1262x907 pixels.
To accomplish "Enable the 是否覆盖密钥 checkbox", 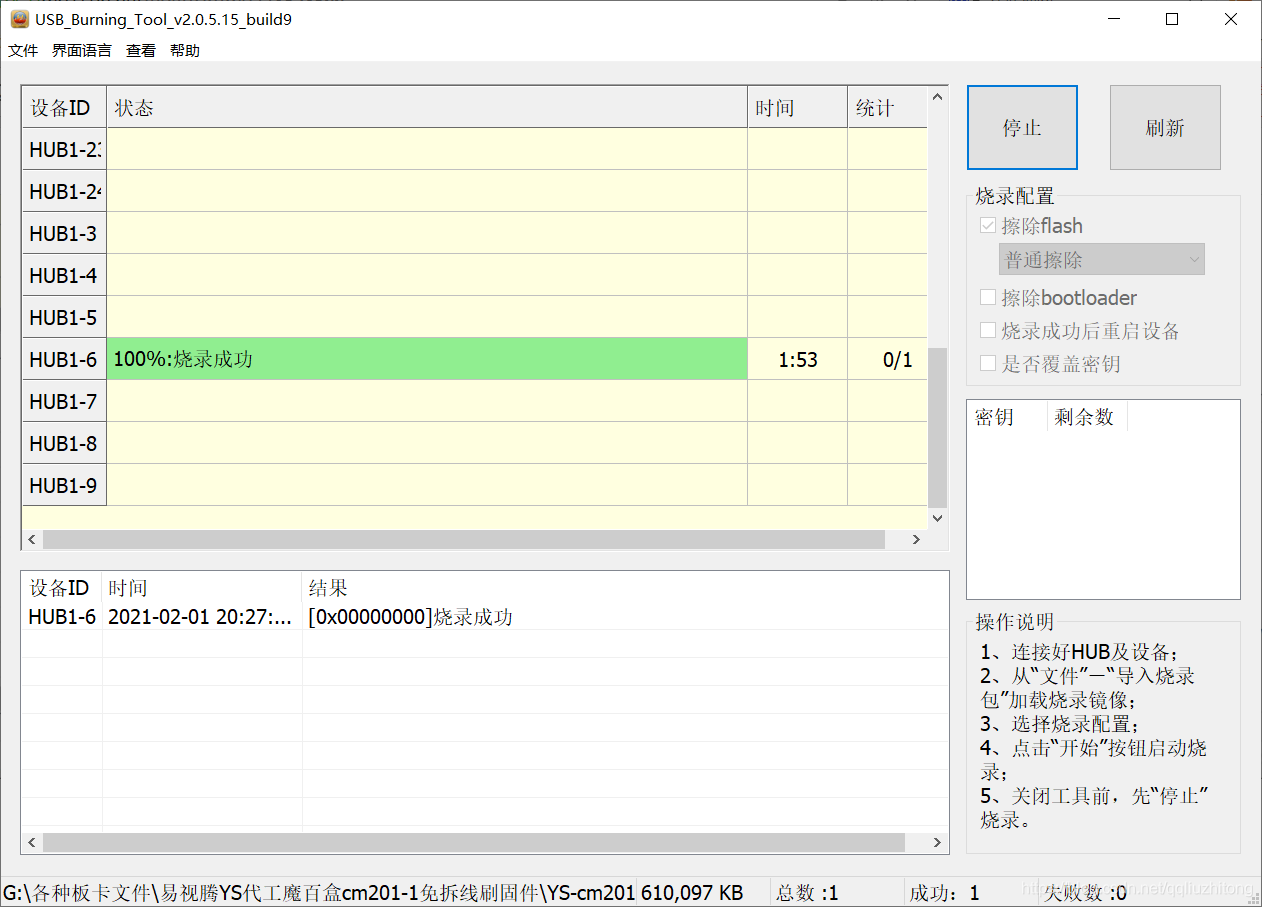I will (x=988, y=363).
